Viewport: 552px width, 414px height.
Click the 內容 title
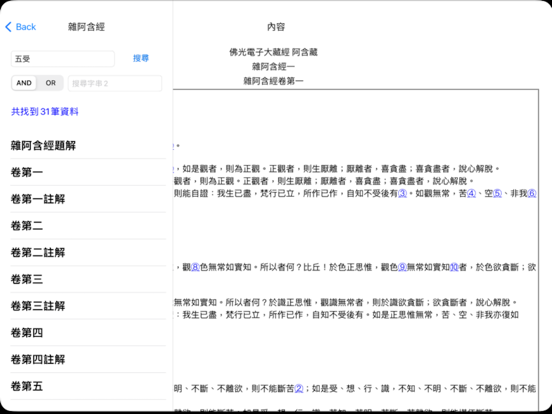point(276,27)
